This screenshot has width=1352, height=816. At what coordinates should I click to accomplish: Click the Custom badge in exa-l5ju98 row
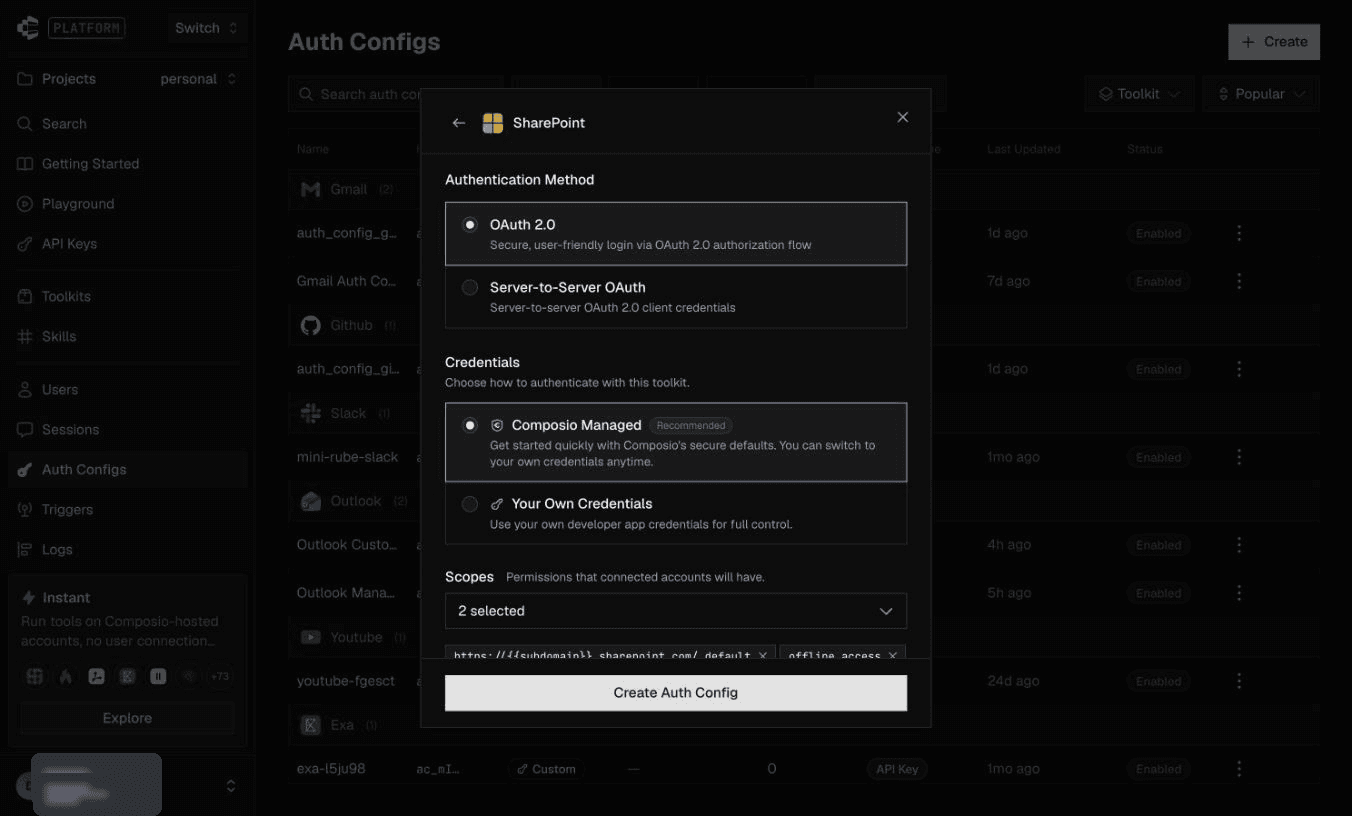(546, 769)
